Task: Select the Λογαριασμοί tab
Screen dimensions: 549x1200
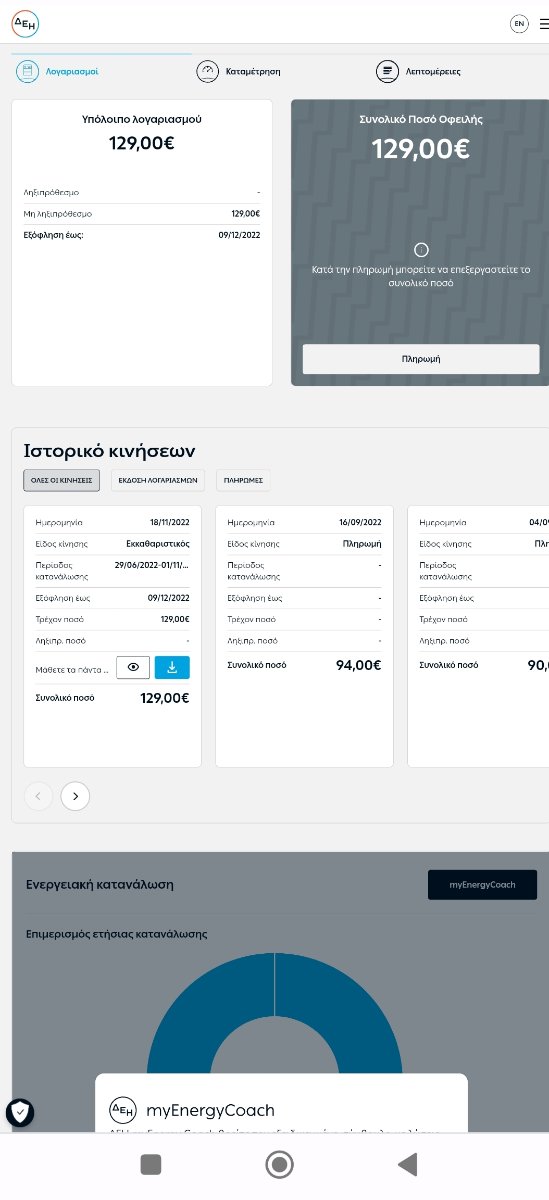Action: 58,71
